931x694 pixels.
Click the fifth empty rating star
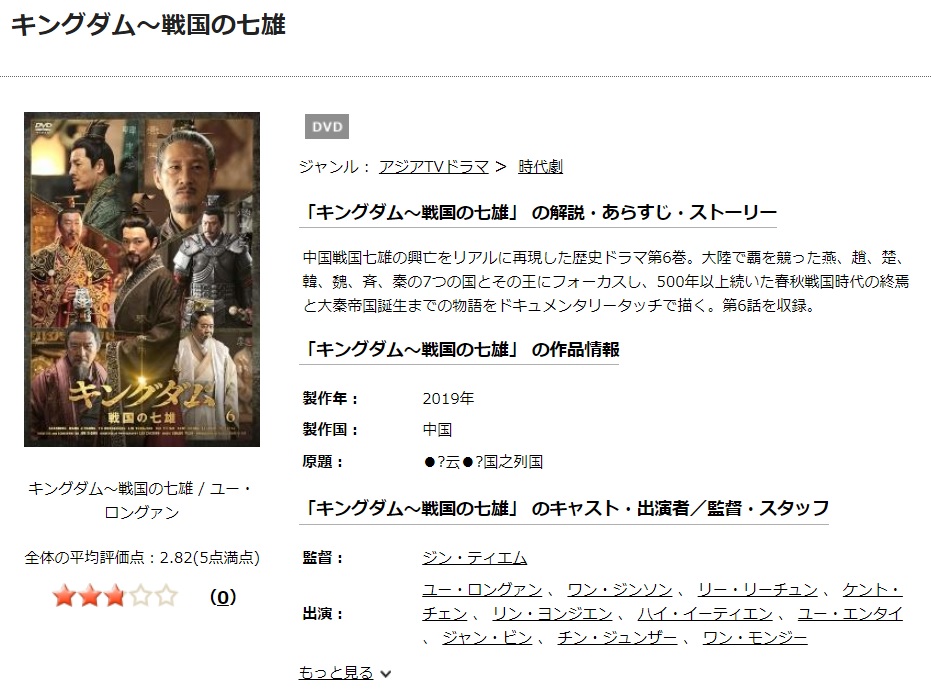(x=166, y=595)
